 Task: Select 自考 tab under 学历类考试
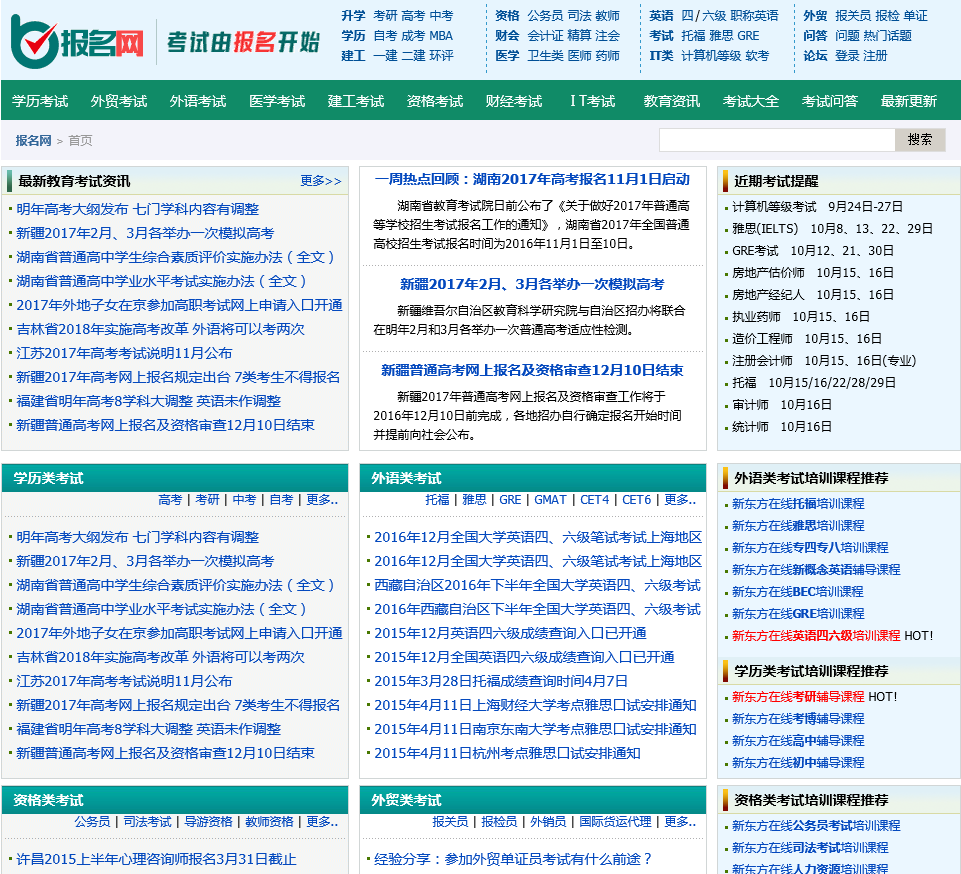[x=281, y=500]
